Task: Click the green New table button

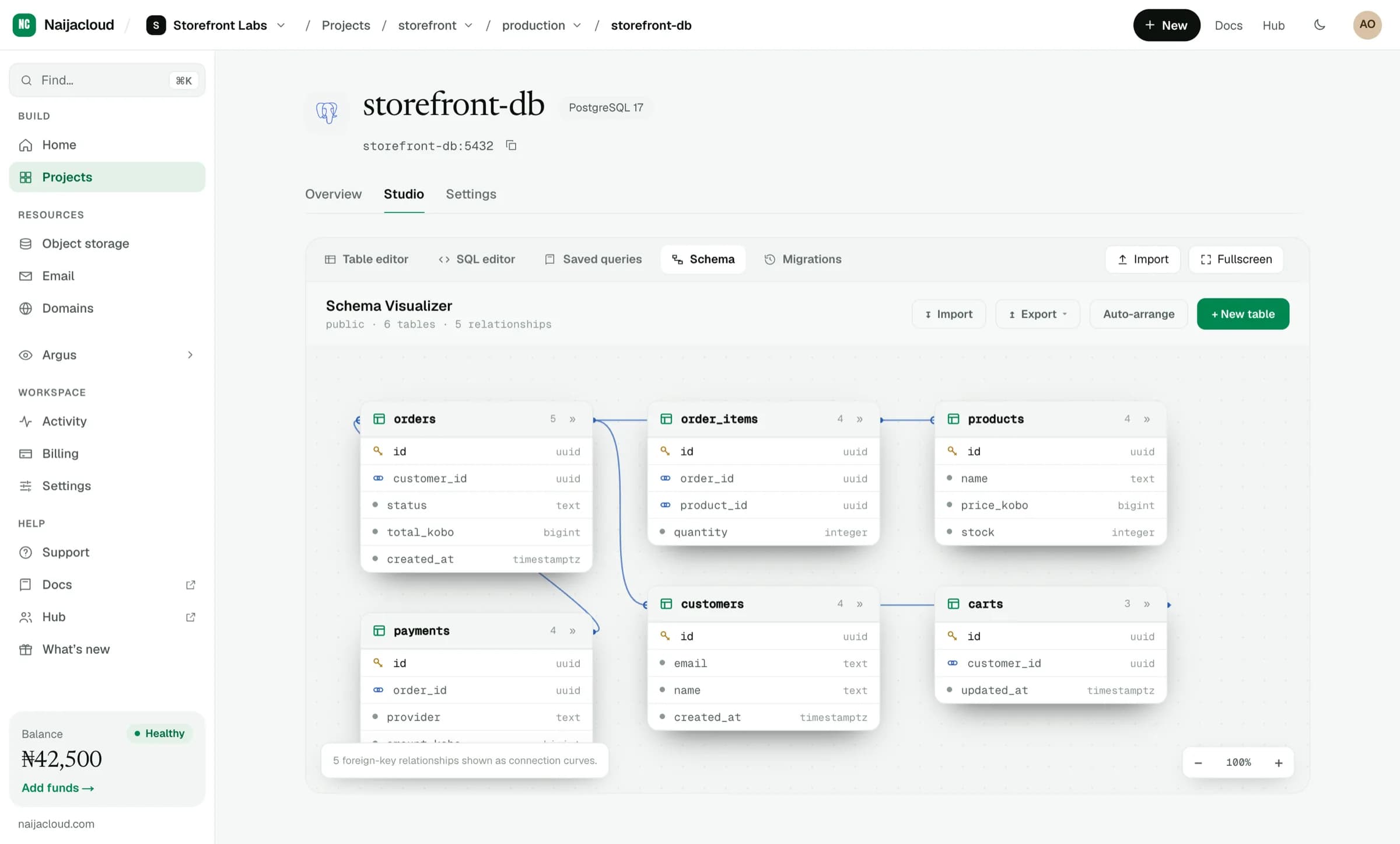Action: click(1243, 314)
